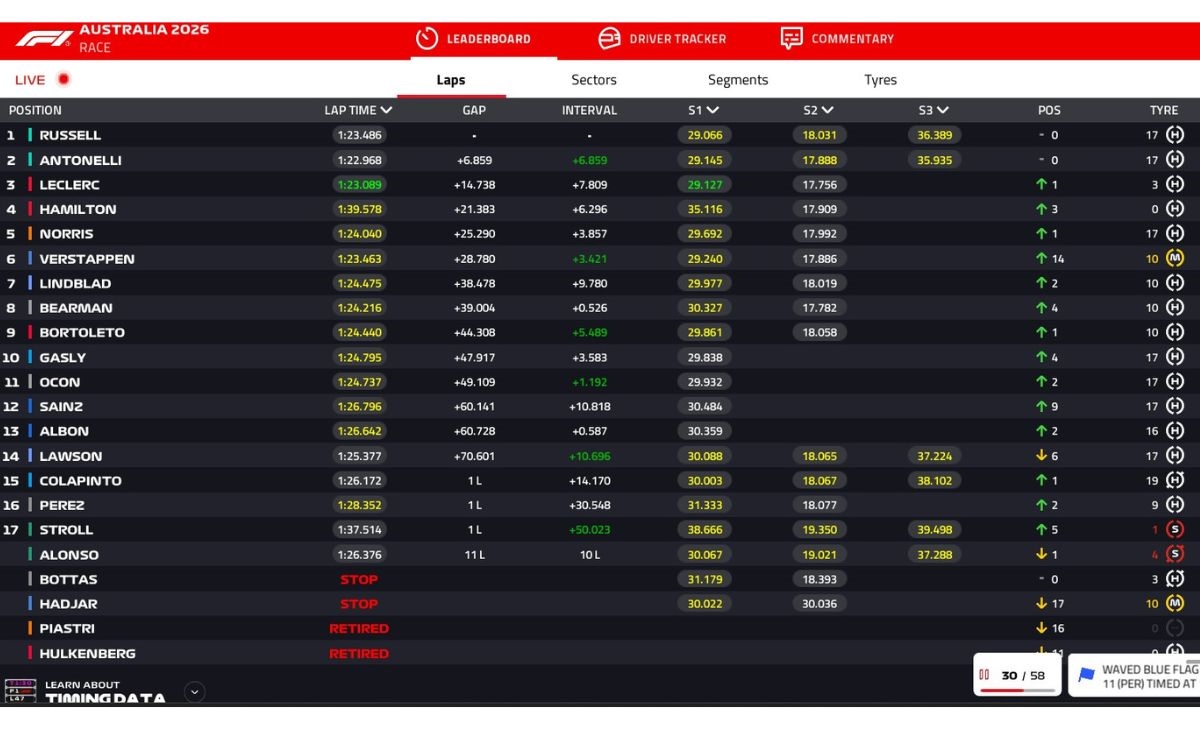Click the Leaderboard stopwatch icon
The height and width of the screenshot is (729, 1200).
pyautogui.click(x=427, y=39)
